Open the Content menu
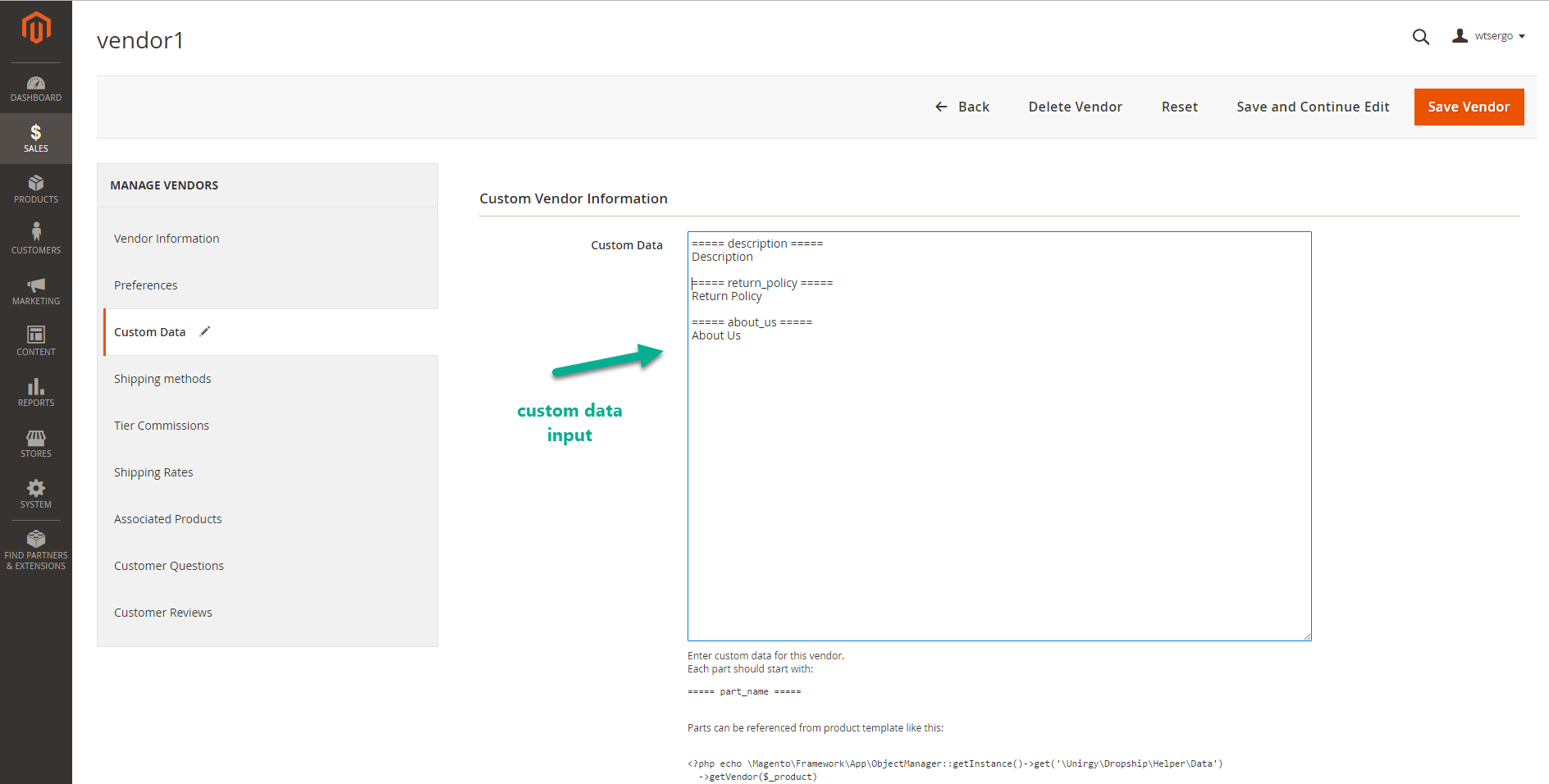1549x784 pixels. 36,342
